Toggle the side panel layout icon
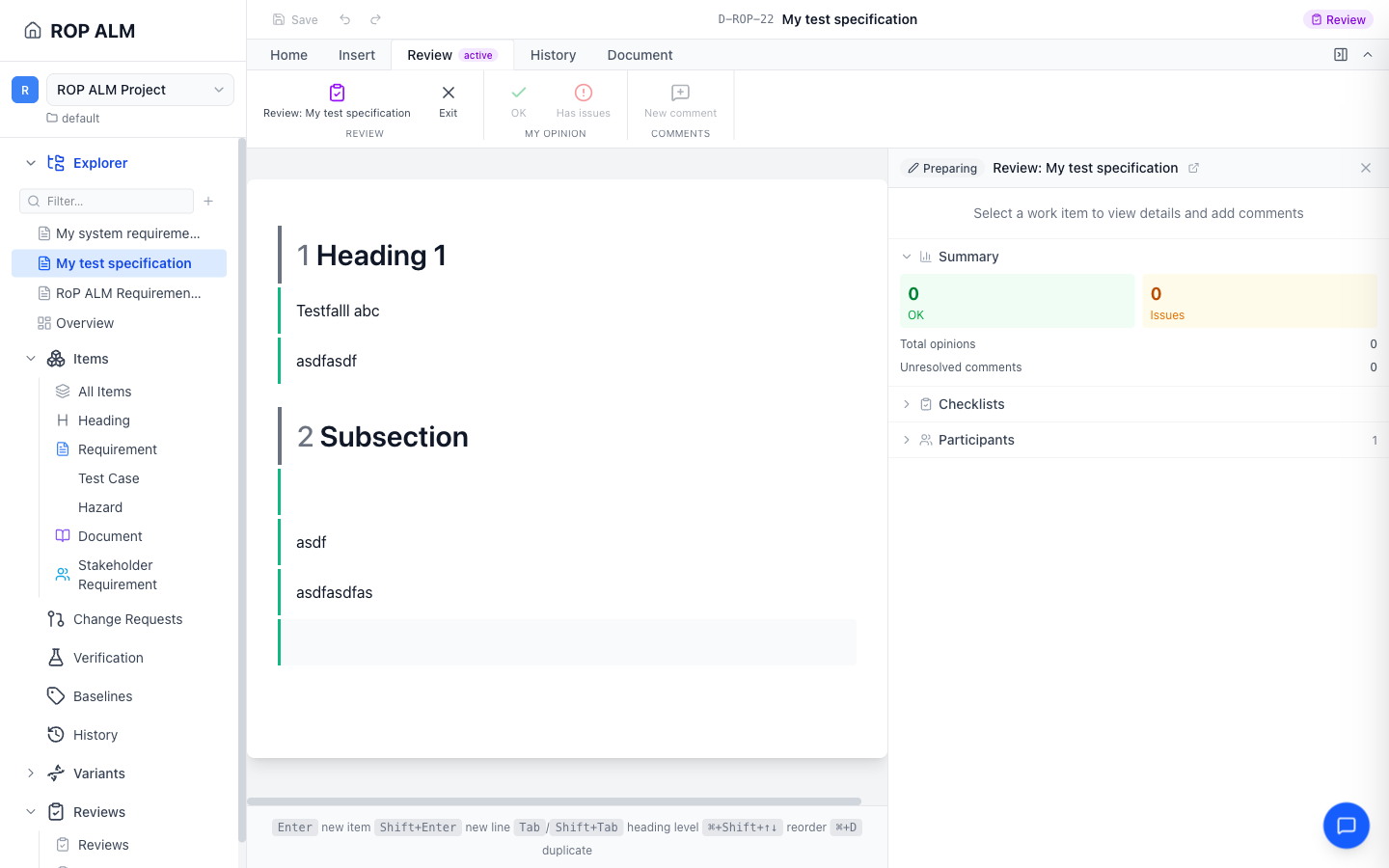This screenshot has width=1389, height=868. 1341,55
